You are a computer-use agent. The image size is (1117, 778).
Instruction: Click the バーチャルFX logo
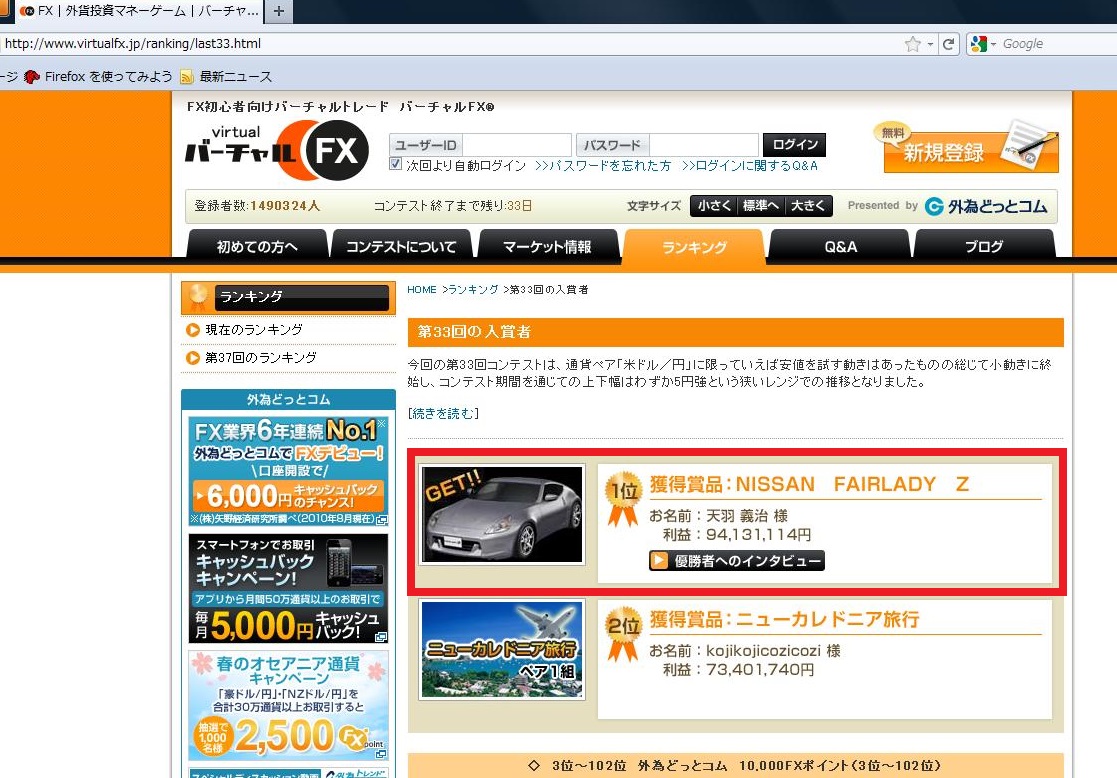[276, 150]
